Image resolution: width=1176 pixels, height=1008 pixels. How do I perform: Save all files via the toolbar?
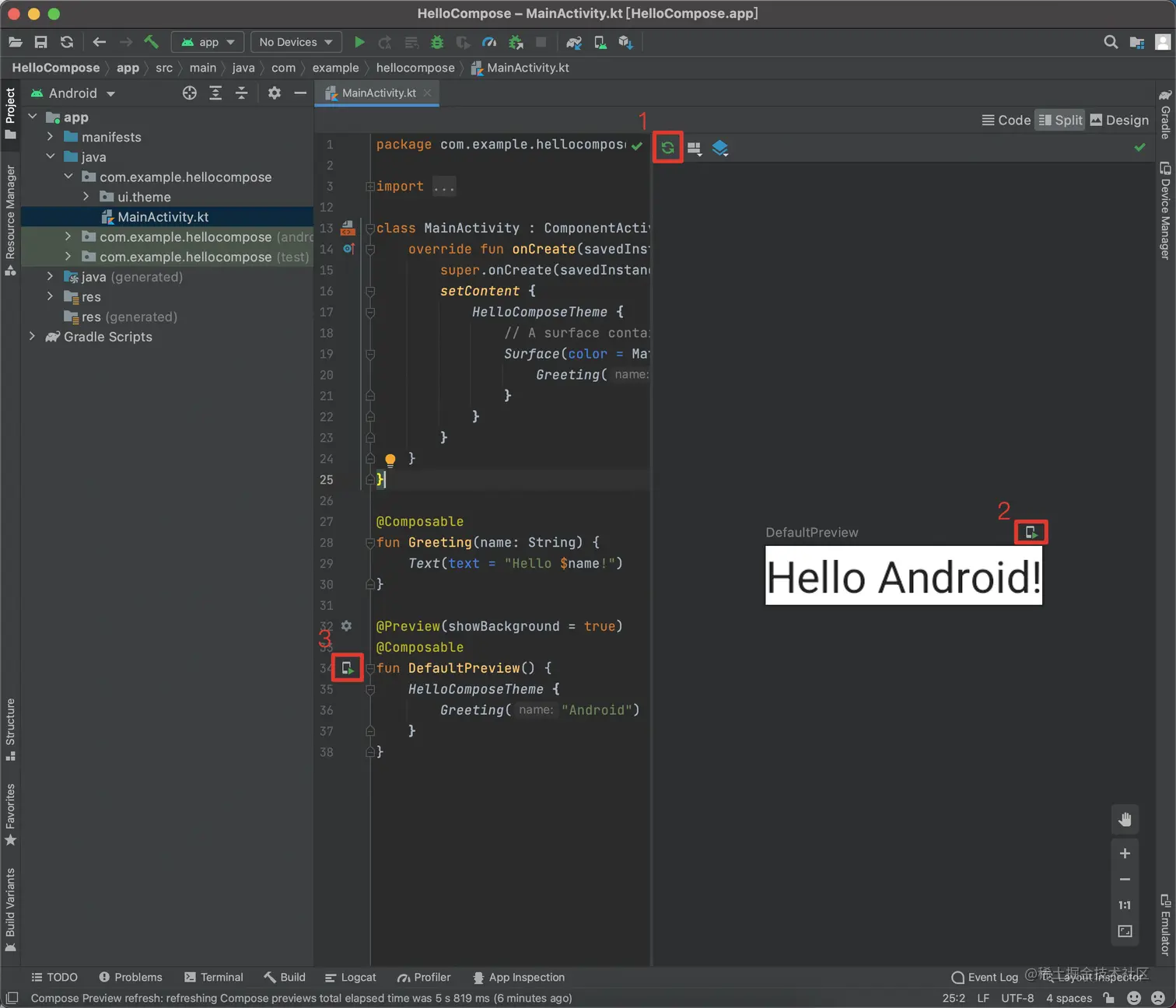point(41,42)
